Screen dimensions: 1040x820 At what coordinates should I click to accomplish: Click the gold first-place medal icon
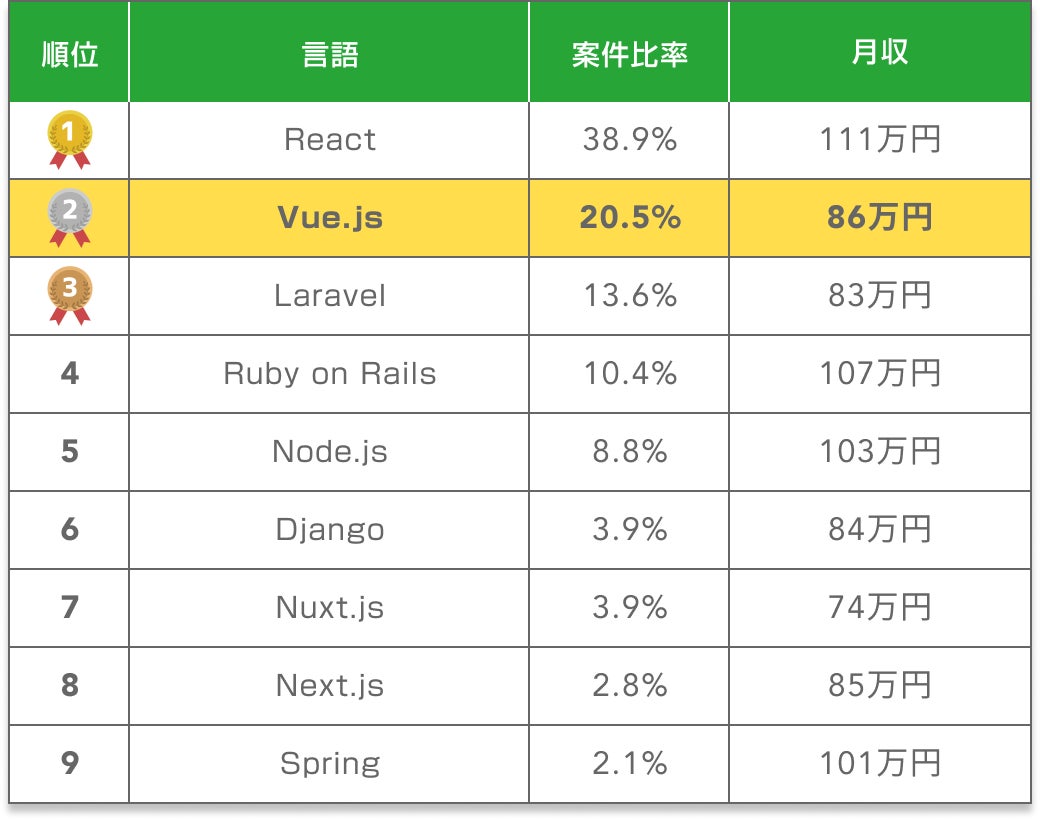pyautogui.click(x=70, y=140)
